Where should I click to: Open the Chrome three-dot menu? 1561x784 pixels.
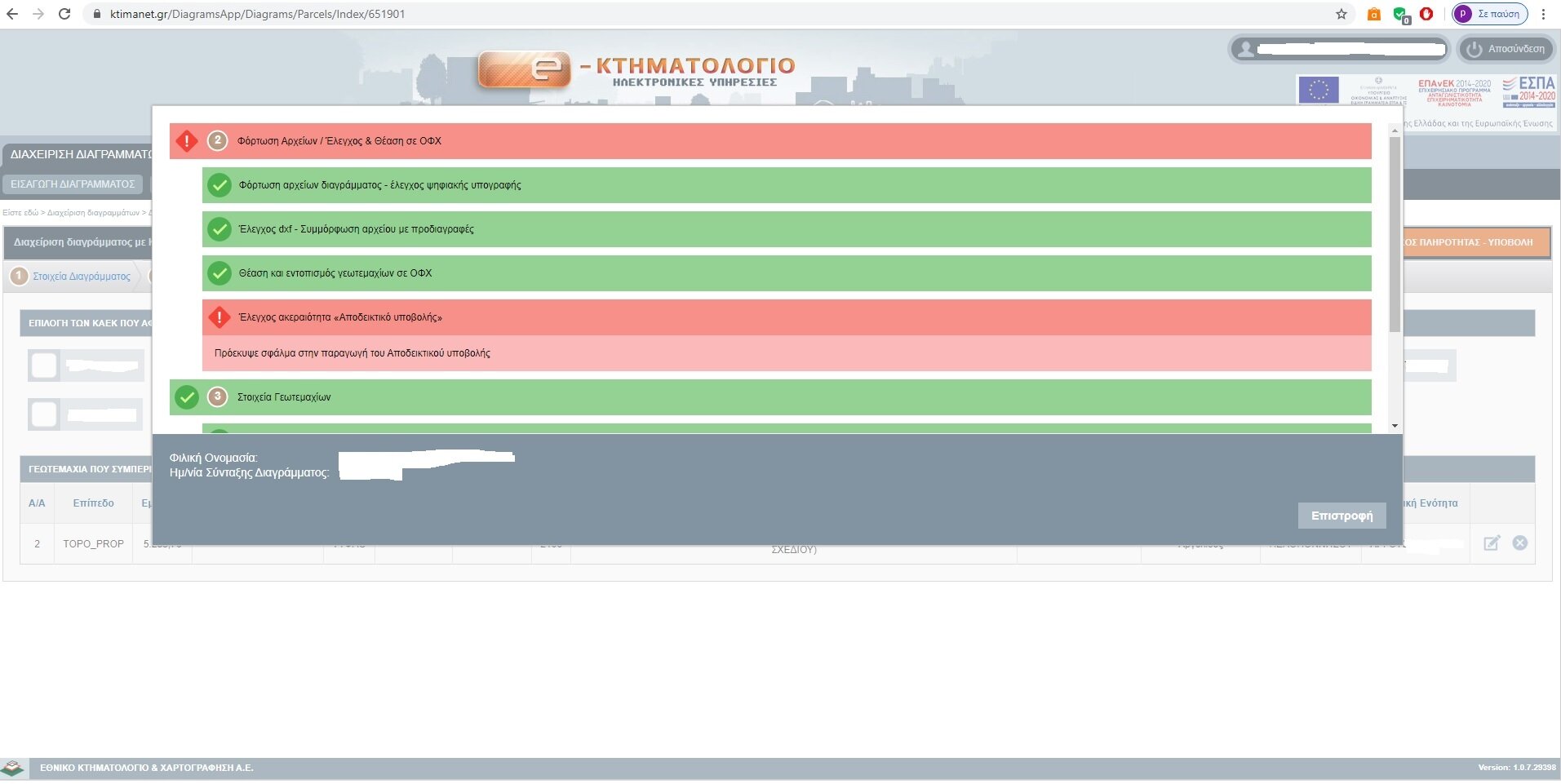coord(1544,14)
